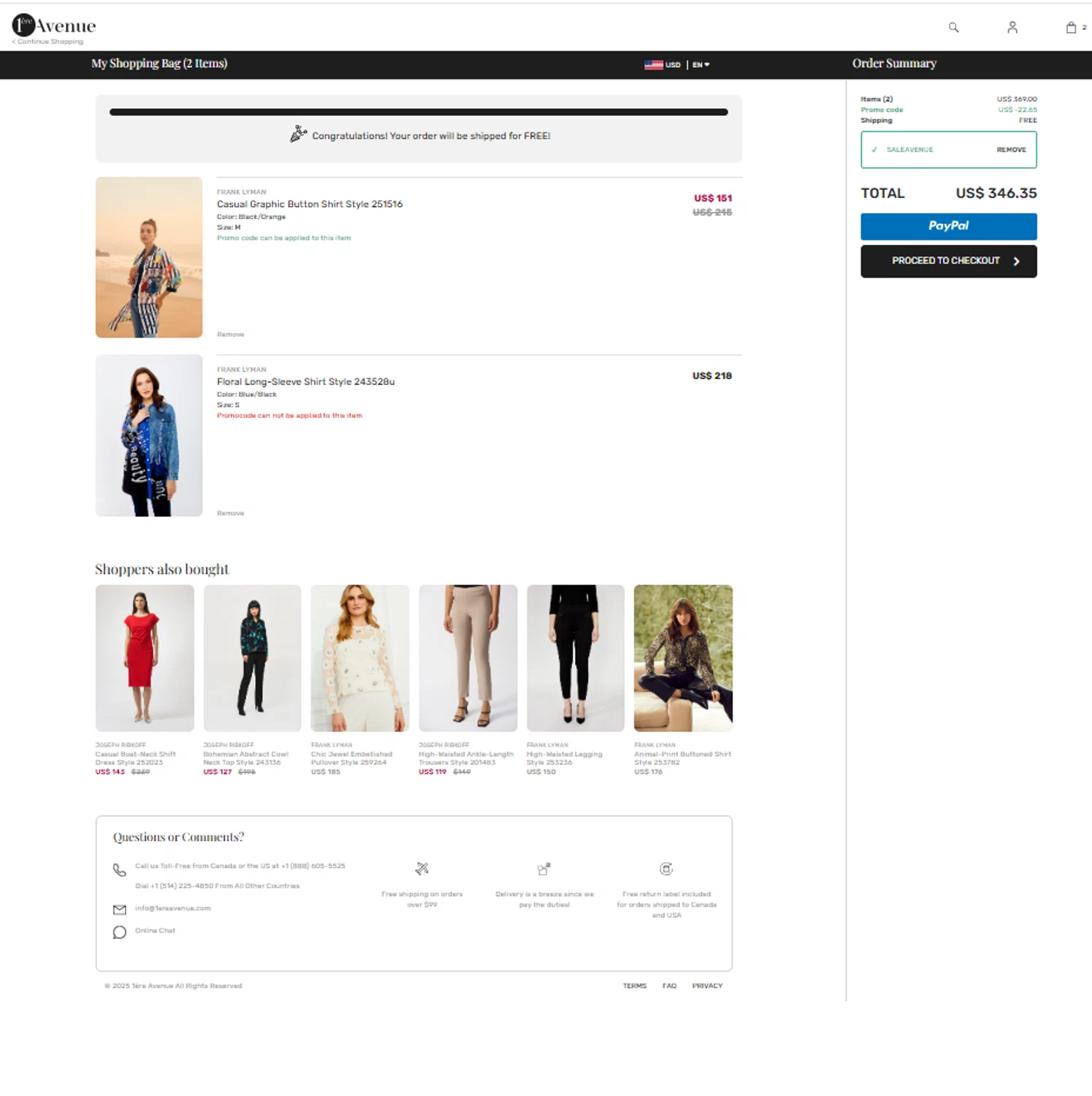
Task: Open the Bohemian Abstract Cowl Neck Top thumbnail
Action: (252, 658)
